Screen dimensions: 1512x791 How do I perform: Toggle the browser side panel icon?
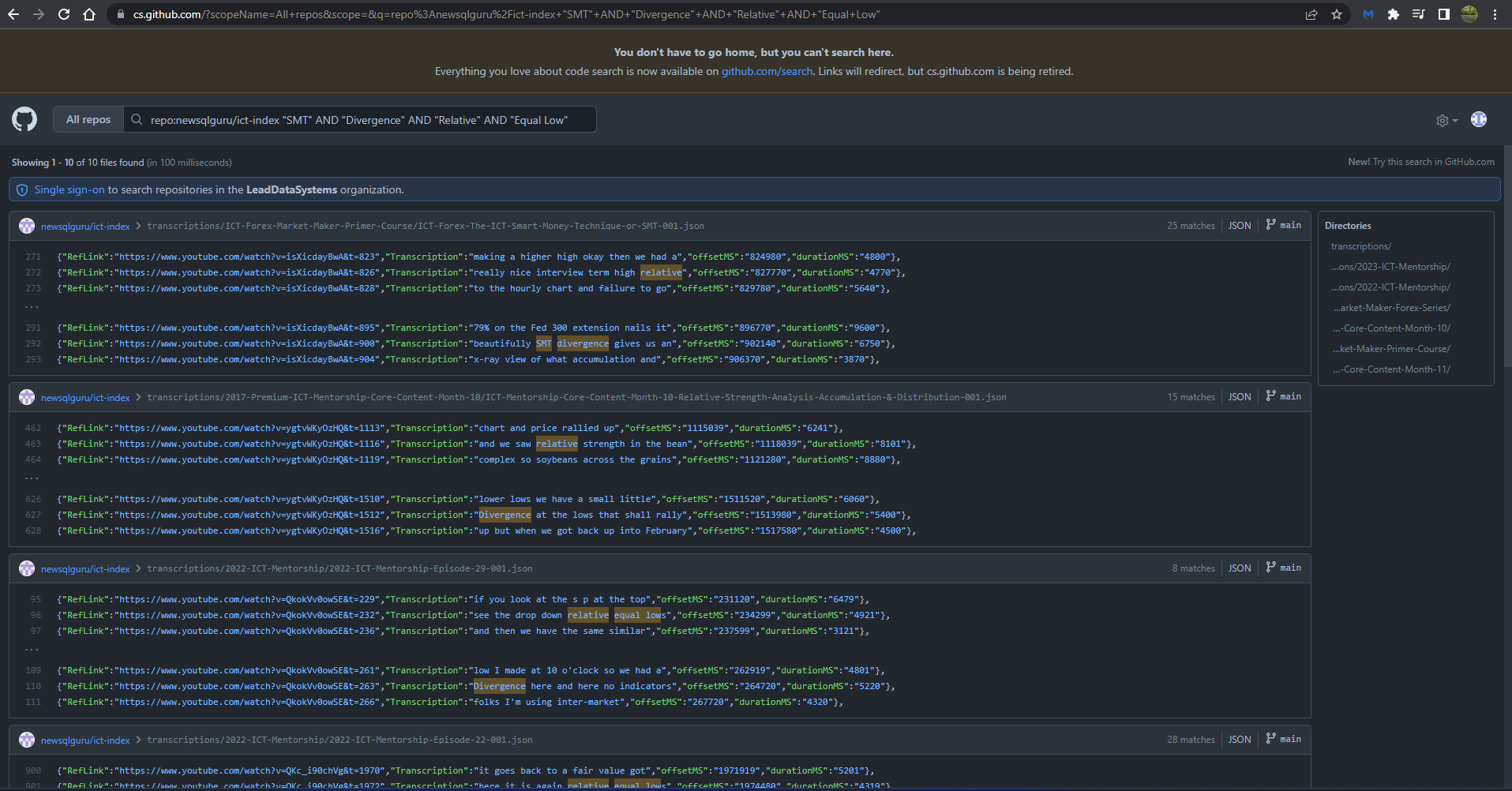tap(1444, 14)
